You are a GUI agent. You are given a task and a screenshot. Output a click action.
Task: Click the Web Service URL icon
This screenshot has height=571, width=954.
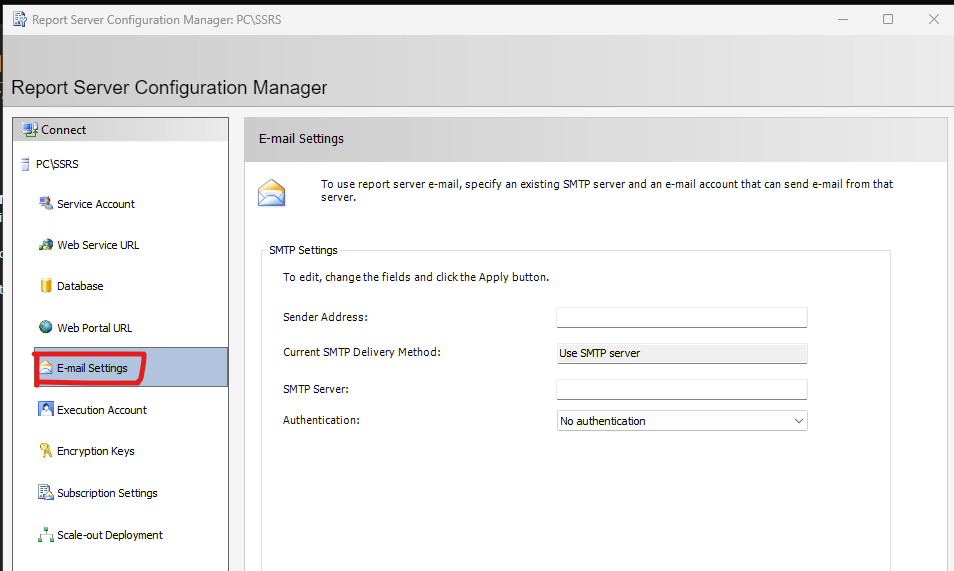46,245
